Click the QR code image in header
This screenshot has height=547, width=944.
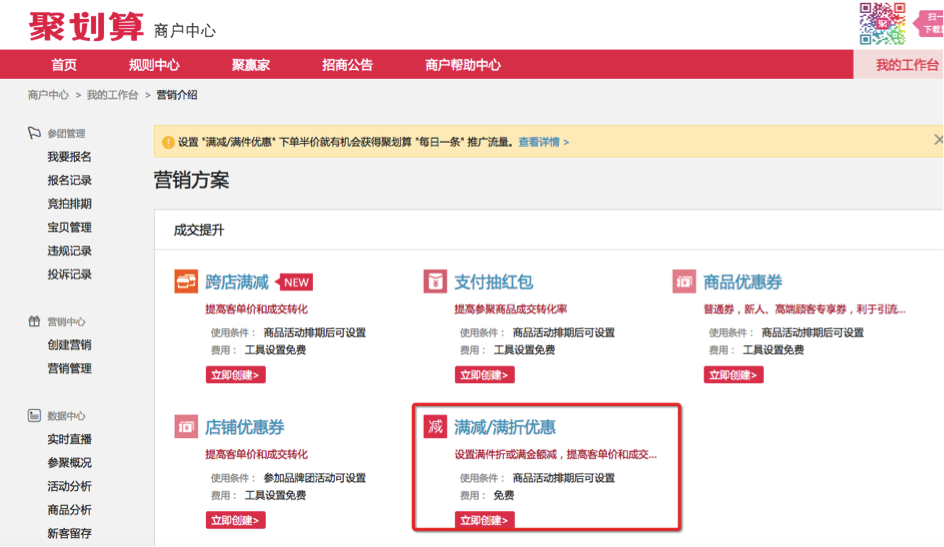point(882,23)
